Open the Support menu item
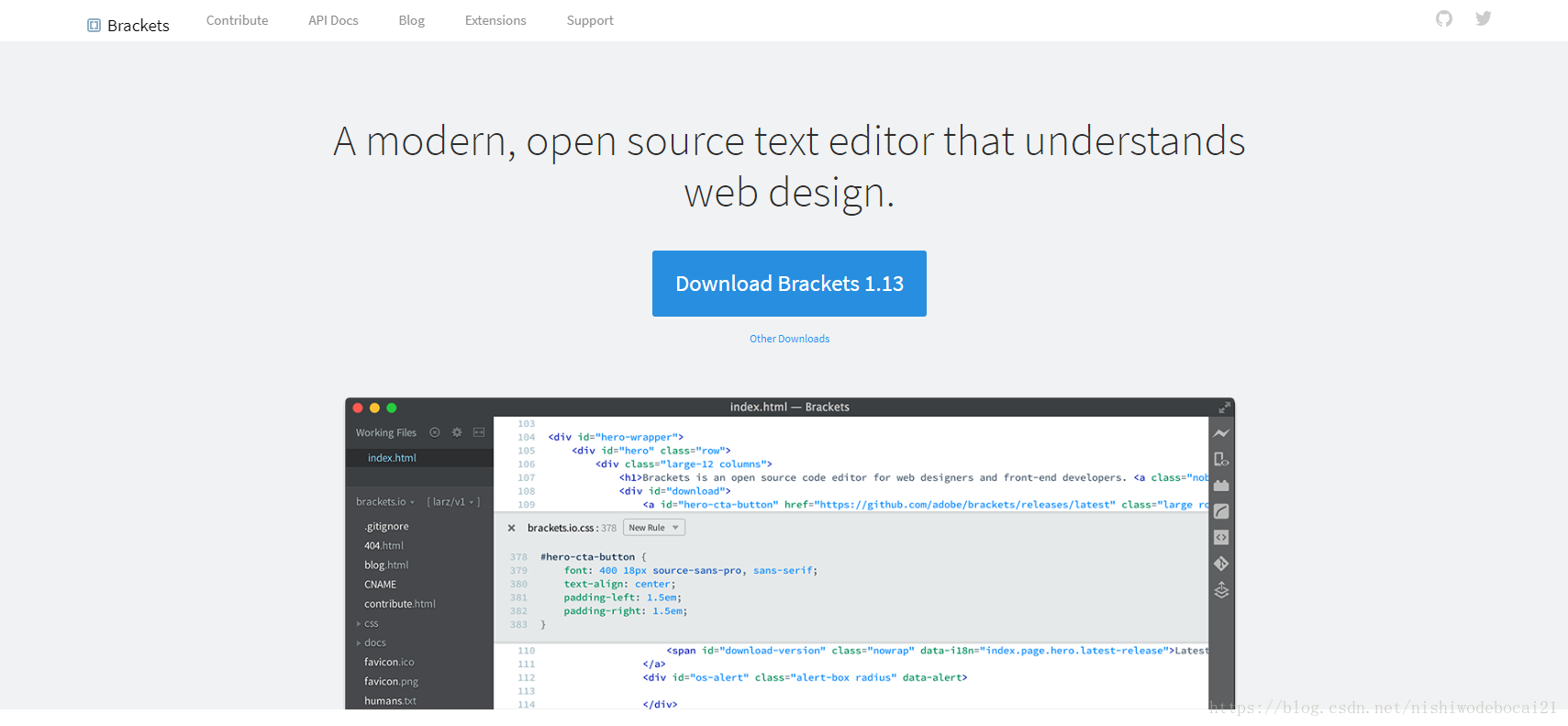The height and width of the screenshot is (726, 1568). point(590,20)
